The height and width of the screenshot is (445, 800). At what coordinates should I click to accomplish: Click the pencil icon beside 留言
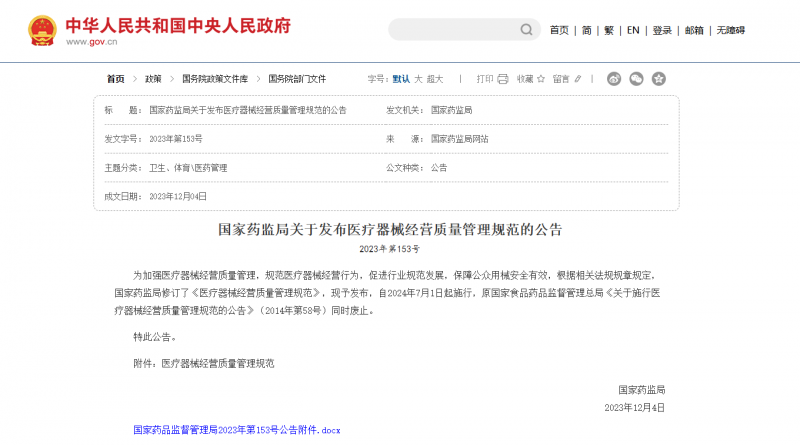[x=578, y=79]
